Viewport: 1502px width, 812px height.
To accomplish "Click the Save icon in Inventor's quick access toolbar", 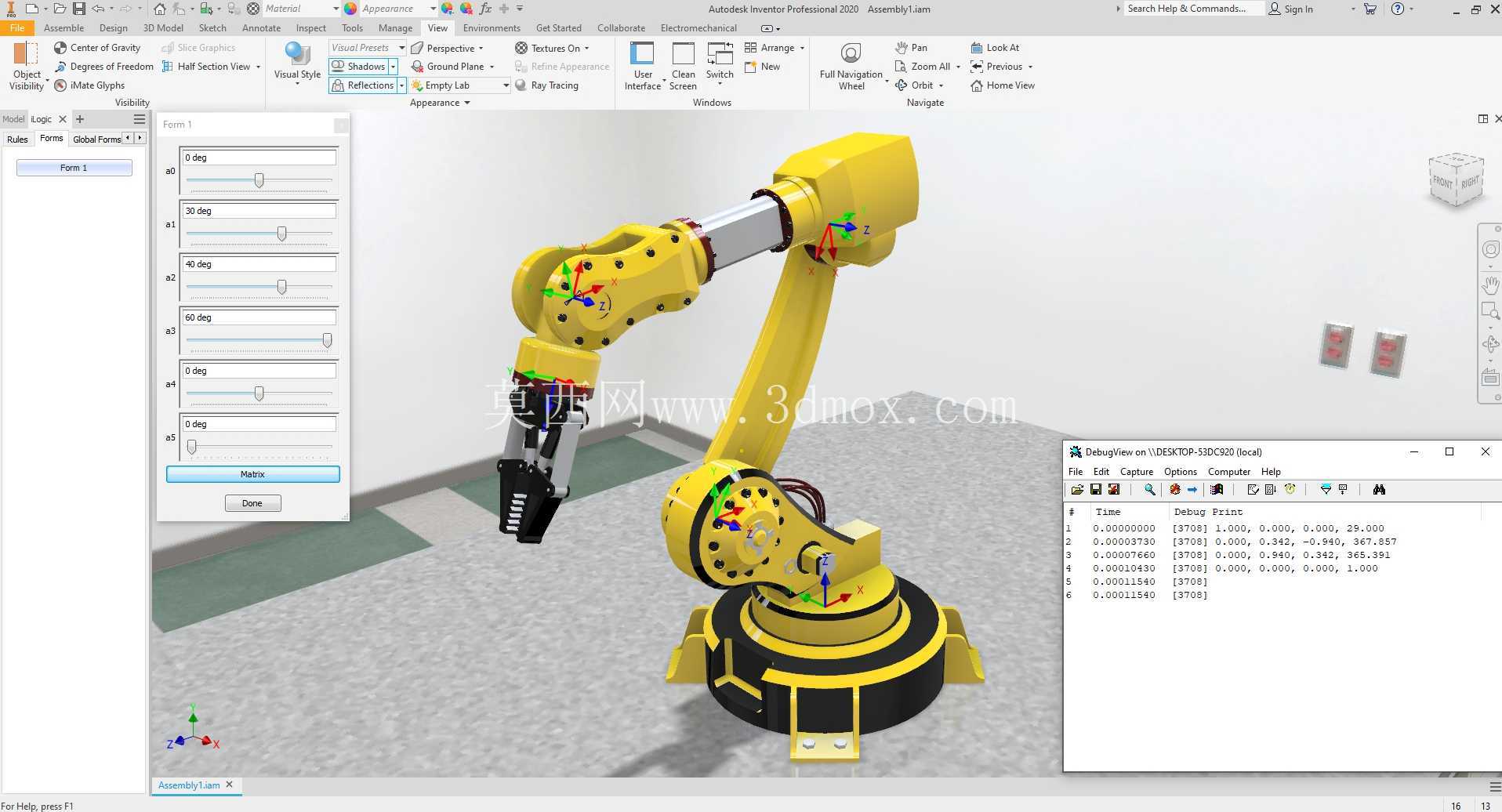I will pos(79,9).
